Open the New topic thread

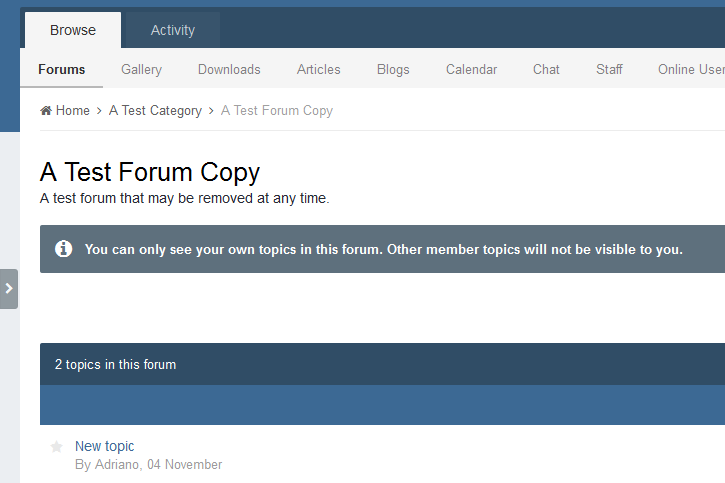[x=104, y=446]
